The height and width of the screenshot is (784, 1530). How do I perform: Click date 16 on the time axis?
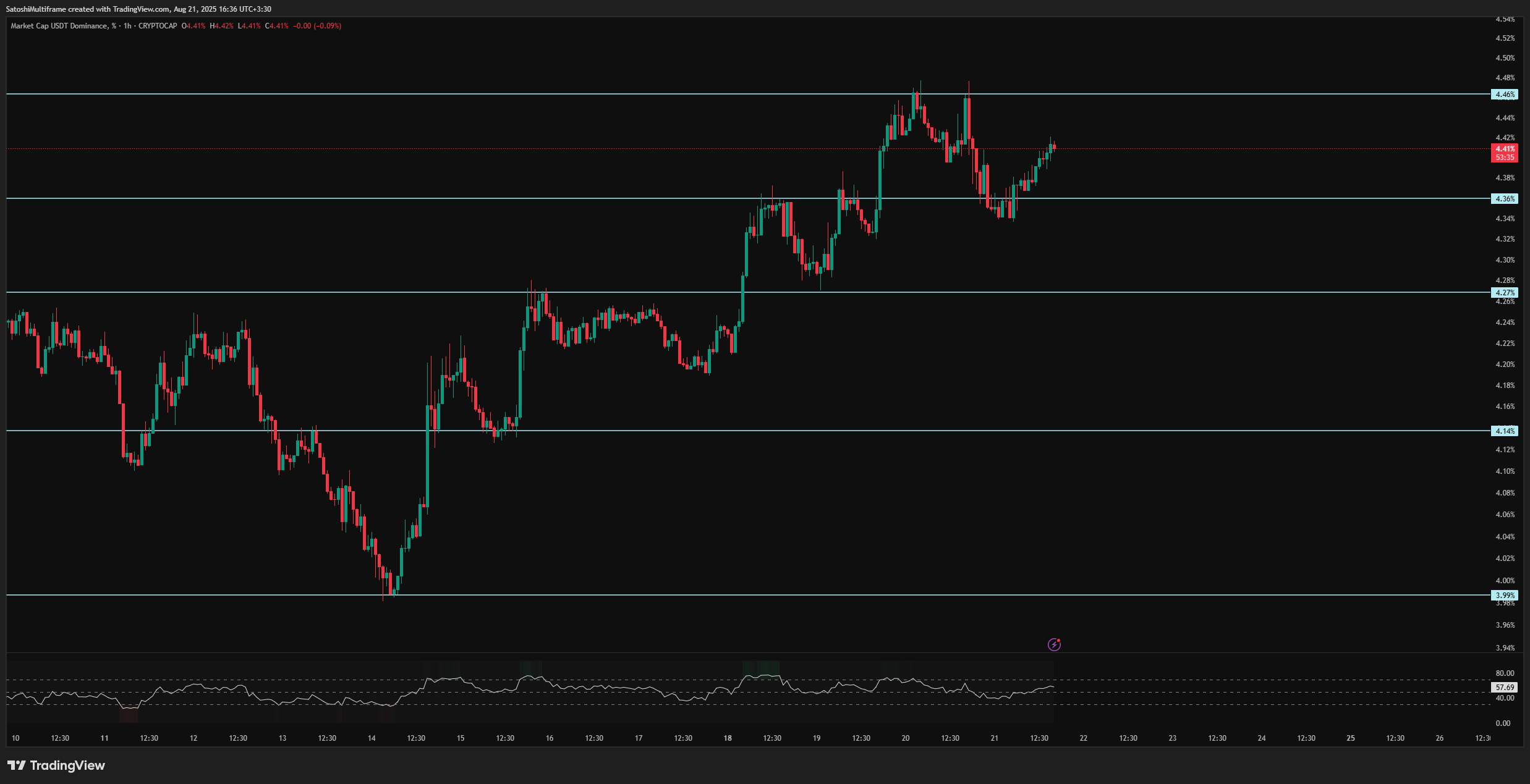tap(550, 738)
